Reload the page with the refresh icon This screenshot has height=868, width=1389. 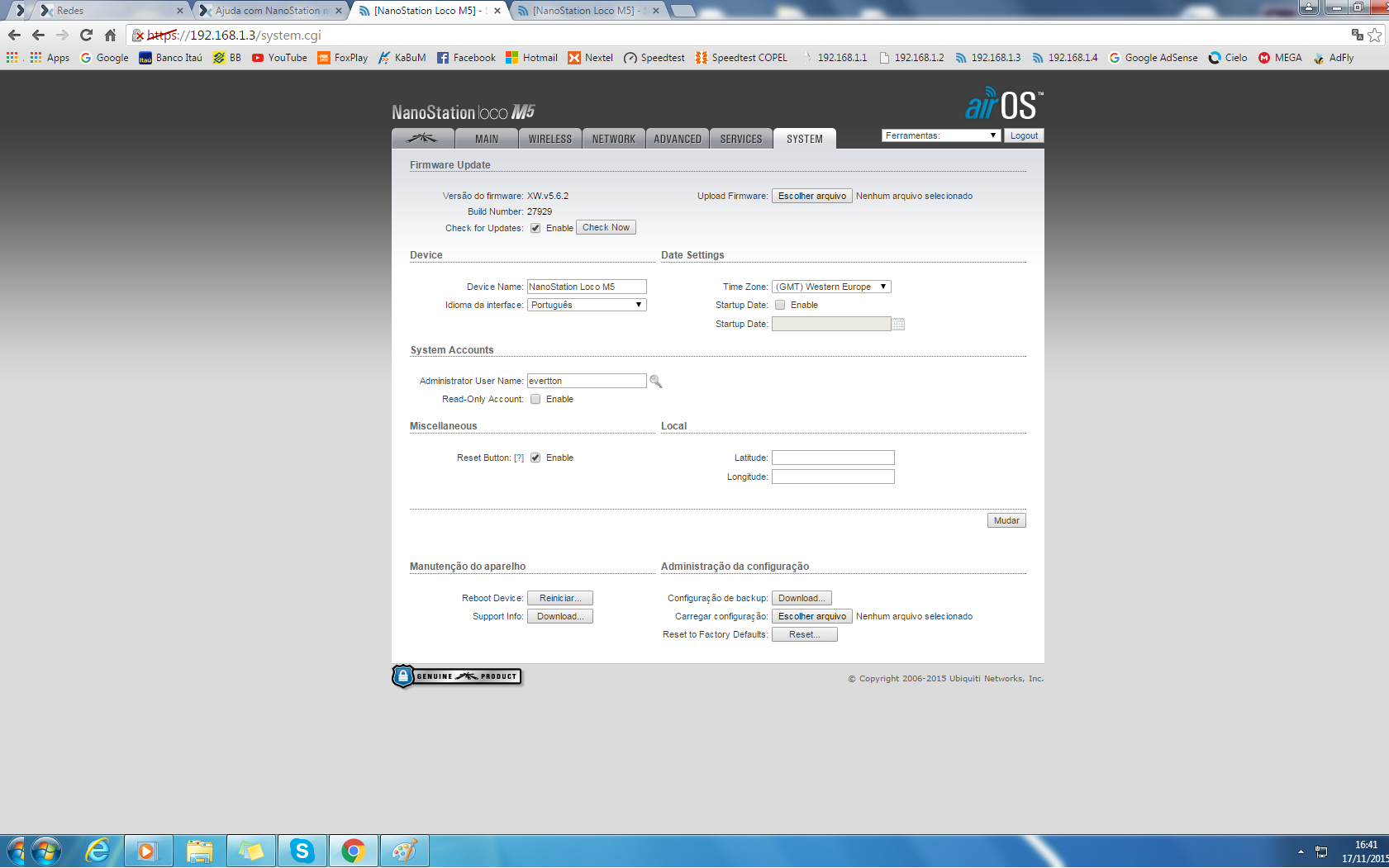tap(86, 35)
